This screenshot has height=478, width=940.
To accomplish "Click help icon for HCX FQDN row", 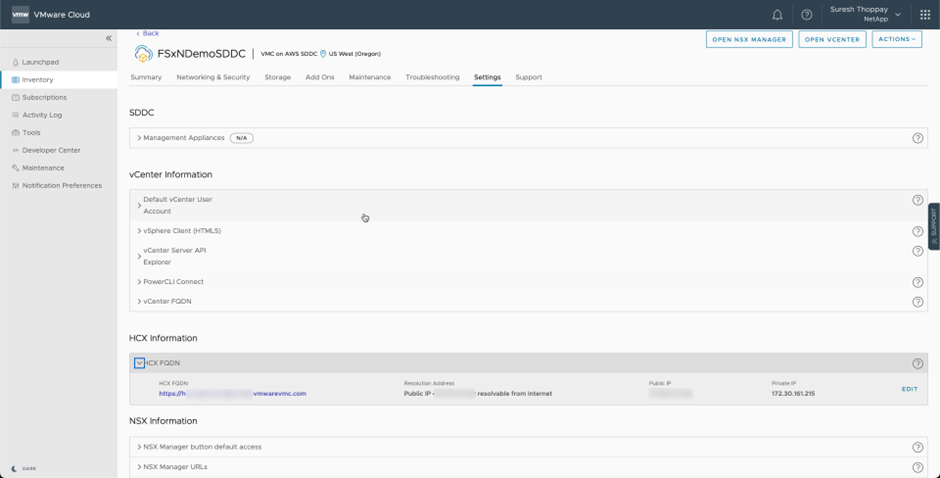I will click(x=917, y=364).
